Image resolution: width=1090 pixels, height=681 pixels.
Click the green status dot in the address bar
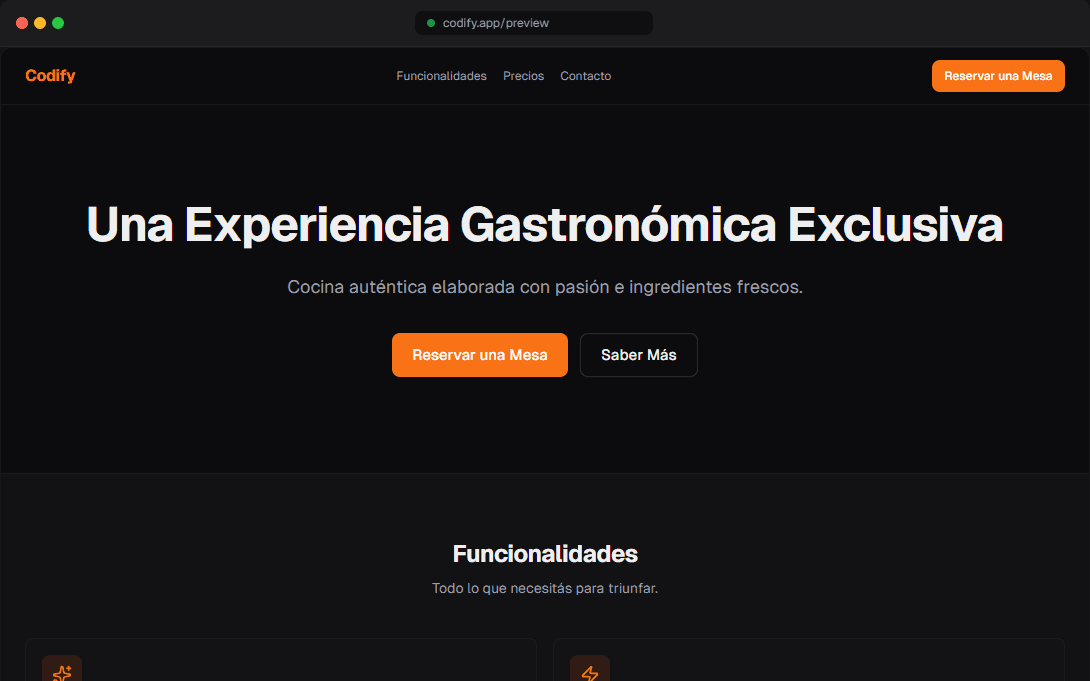click(431, 23)
